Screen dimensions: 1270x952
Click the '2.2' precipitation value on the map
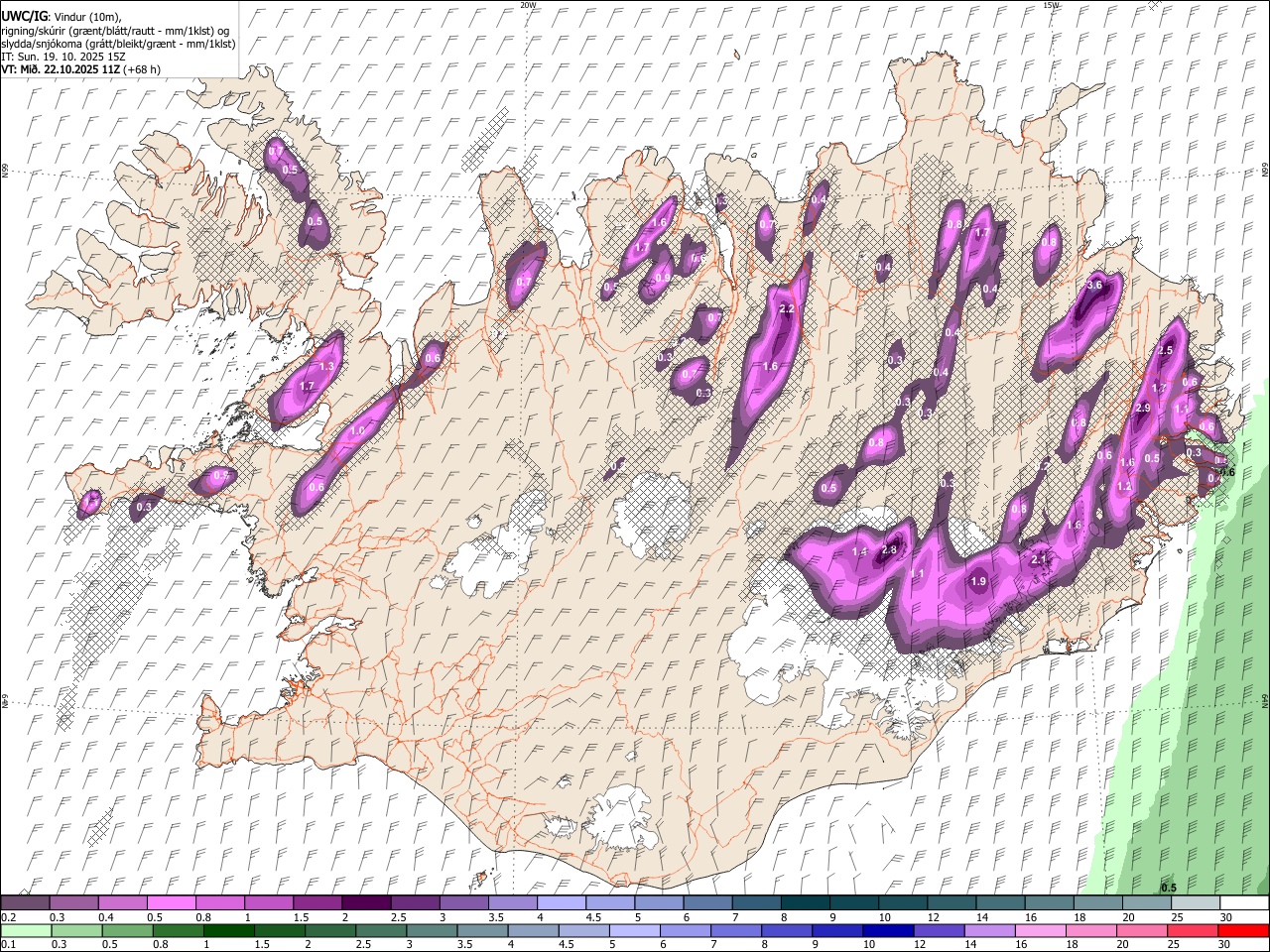pyautogui.click(x=787, y=309)
